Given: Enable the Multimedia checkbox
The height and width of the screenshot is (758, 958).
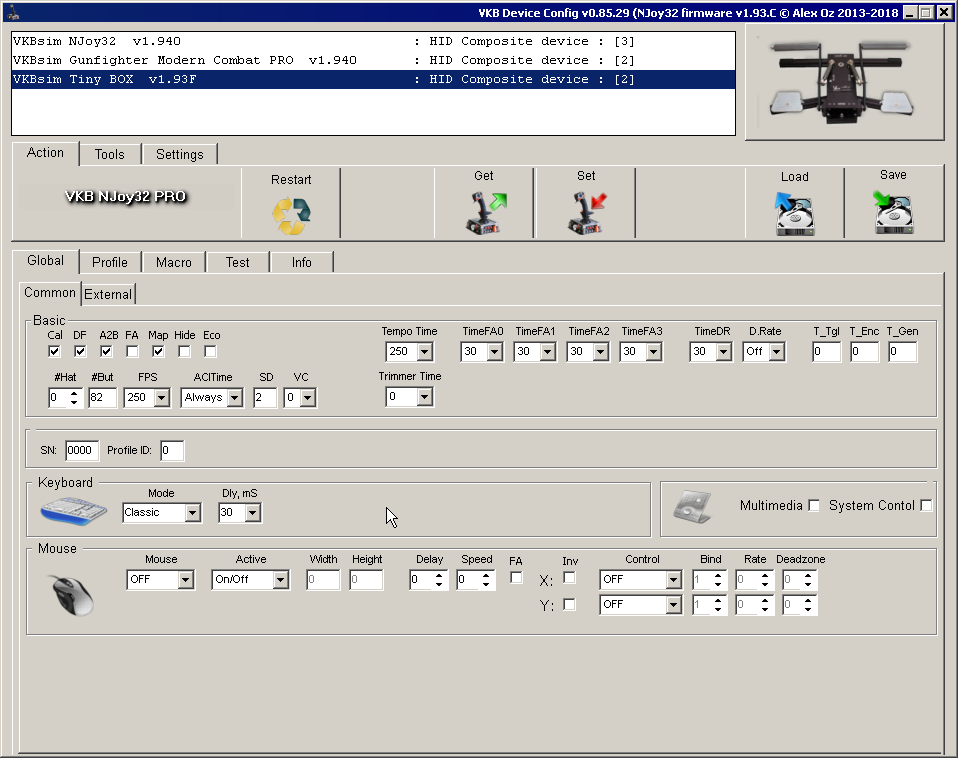Looking at the screenshot, I should pyautogui.click(x=814, y=506).
